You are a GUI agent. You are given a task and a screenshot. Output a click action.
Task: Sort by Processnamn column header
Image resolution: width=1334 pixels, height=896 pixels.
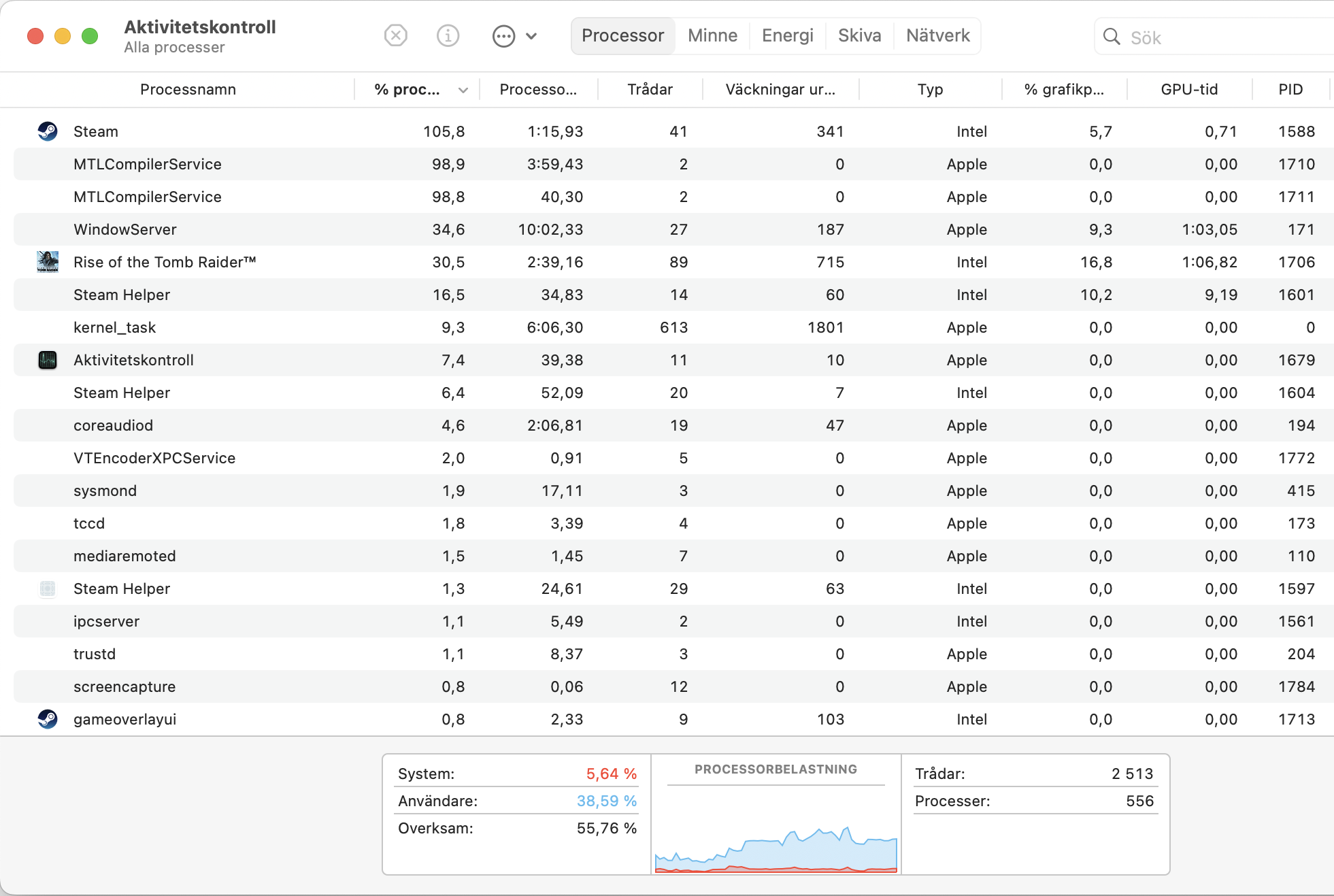click(x=188, y=90)
